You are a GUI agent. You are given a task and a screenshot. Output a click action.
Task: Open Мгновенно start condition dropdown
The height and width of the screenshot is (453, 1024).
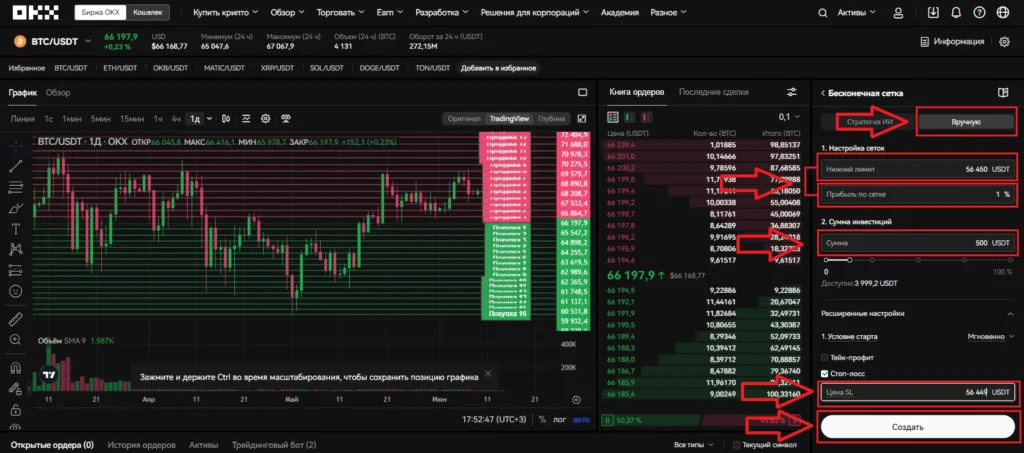click(x=991, y=336)
